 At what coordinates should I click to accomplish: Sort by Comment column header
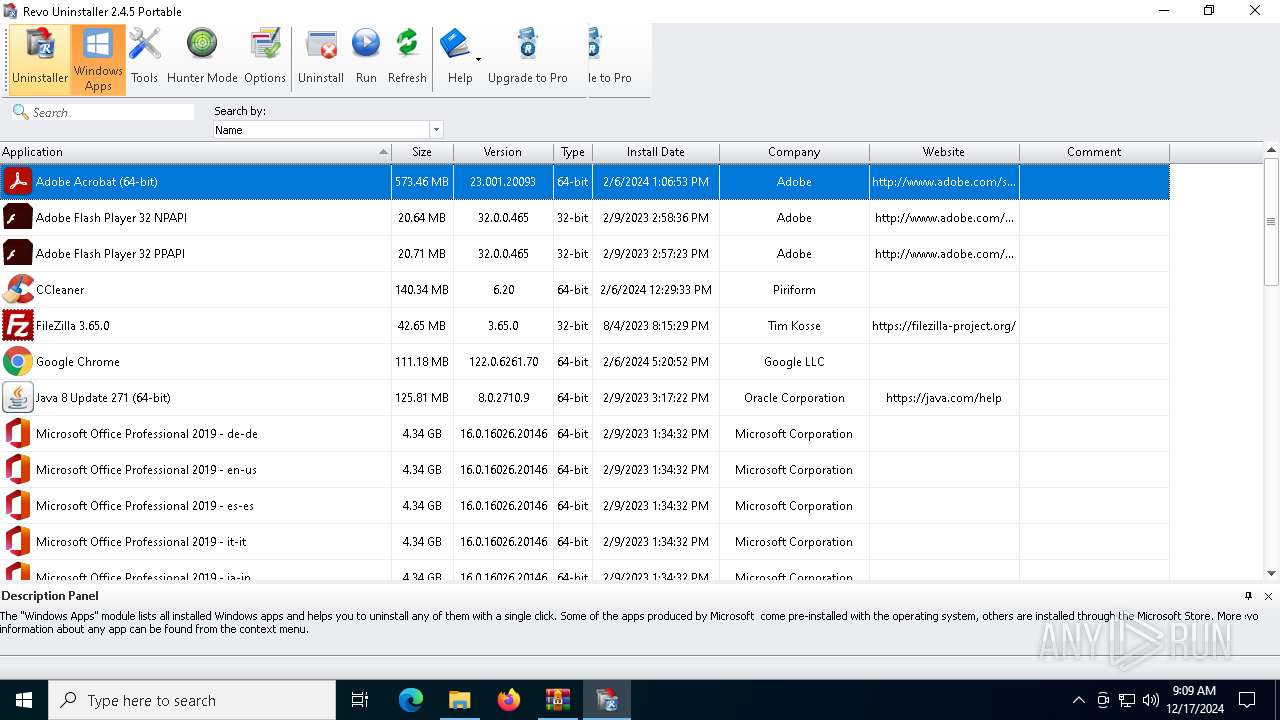pyautogui.click(x=1094, y=152)
